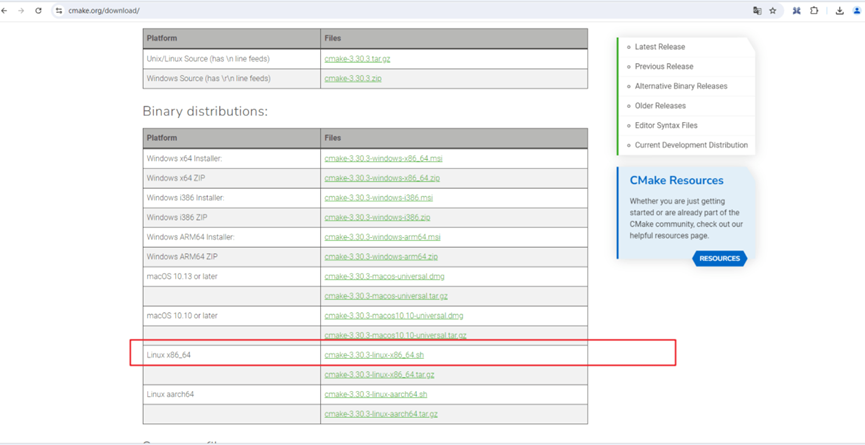The width and height of the screenshot is (865, 445).
Task: Click the Binary distributions: heading
Action: click(205, 111)
